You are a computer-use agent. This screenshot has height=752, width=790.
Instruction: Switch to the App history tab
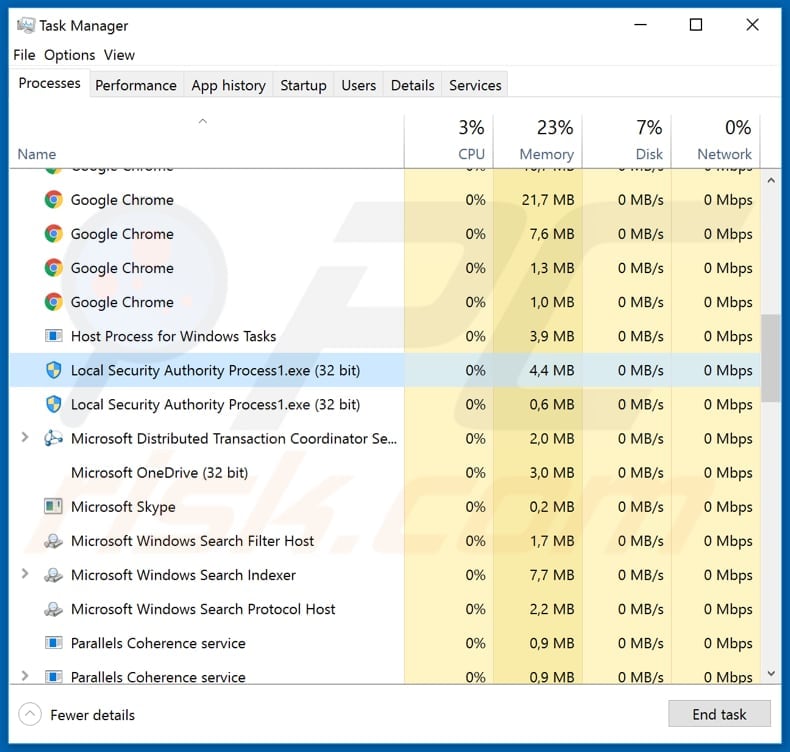(x=228, y=85)
